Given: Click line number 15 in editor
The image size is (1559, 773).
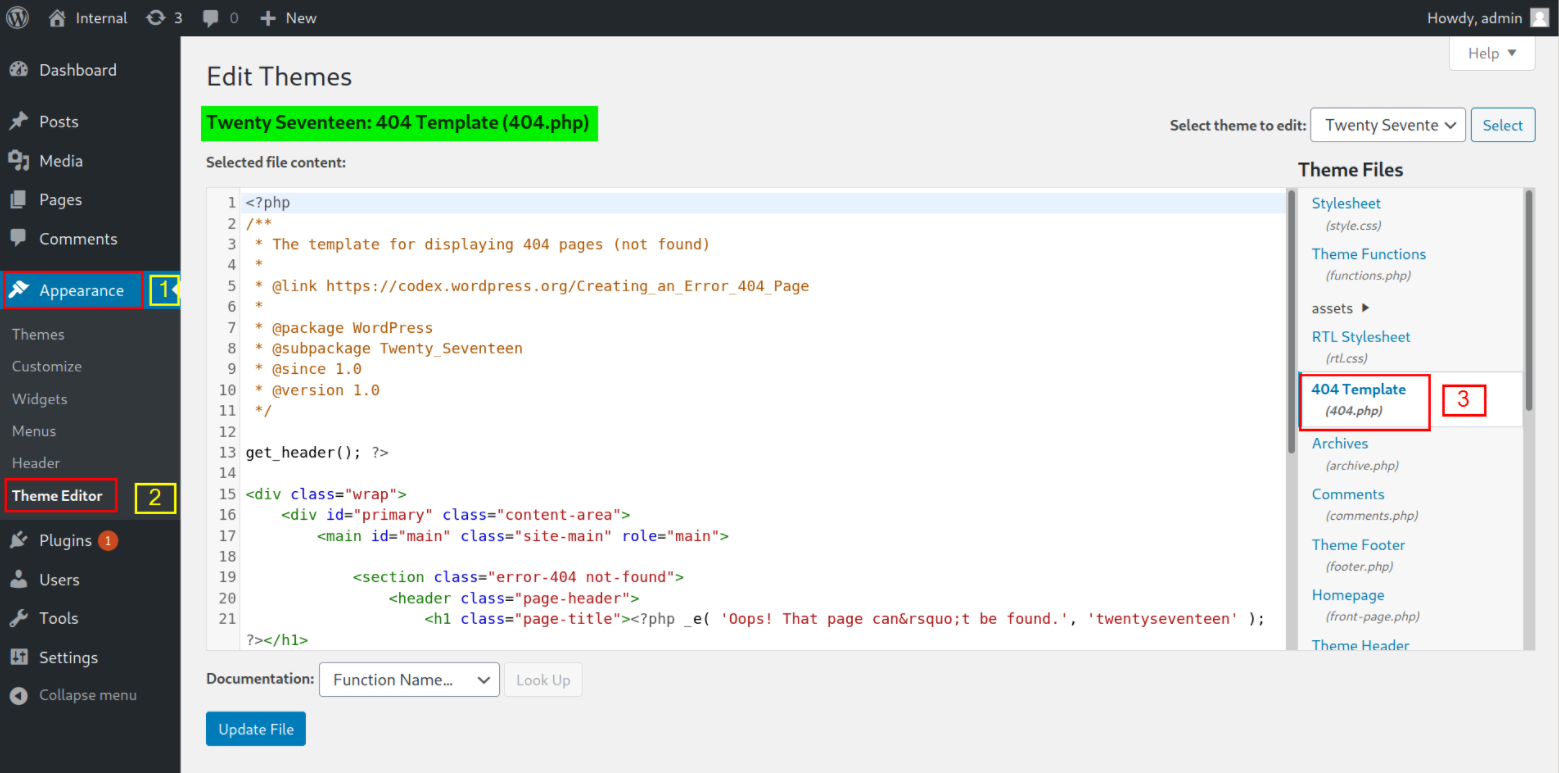Looking at the screenshot, I should (227, 494).
